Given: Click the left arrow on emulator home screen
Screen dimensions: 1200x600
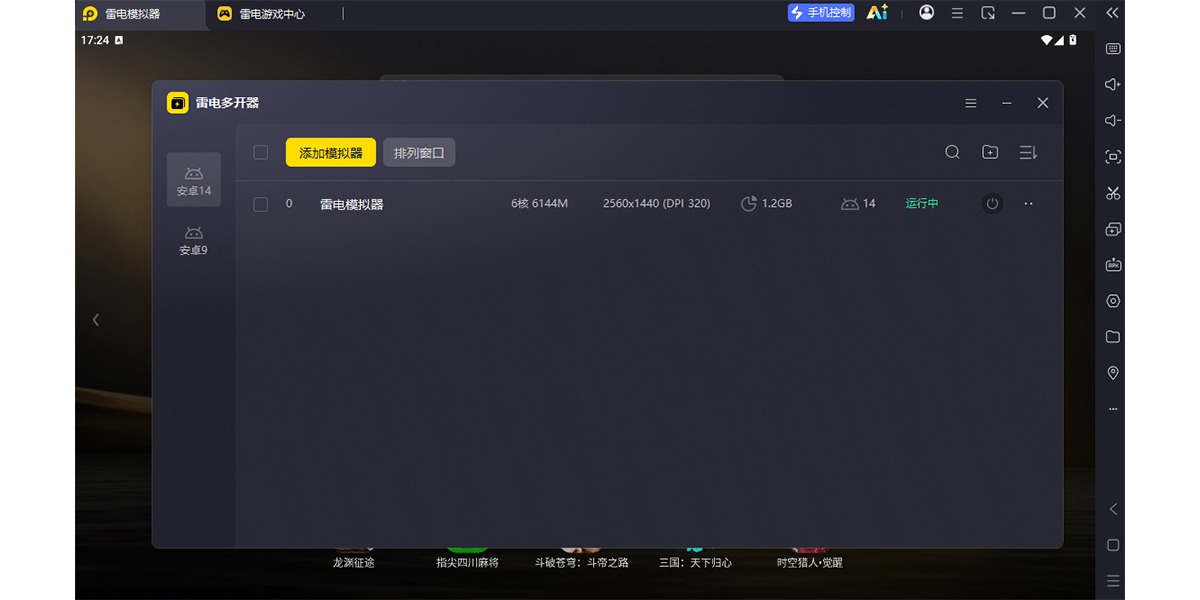Looking at the screenshot, I should coord(96,320).
